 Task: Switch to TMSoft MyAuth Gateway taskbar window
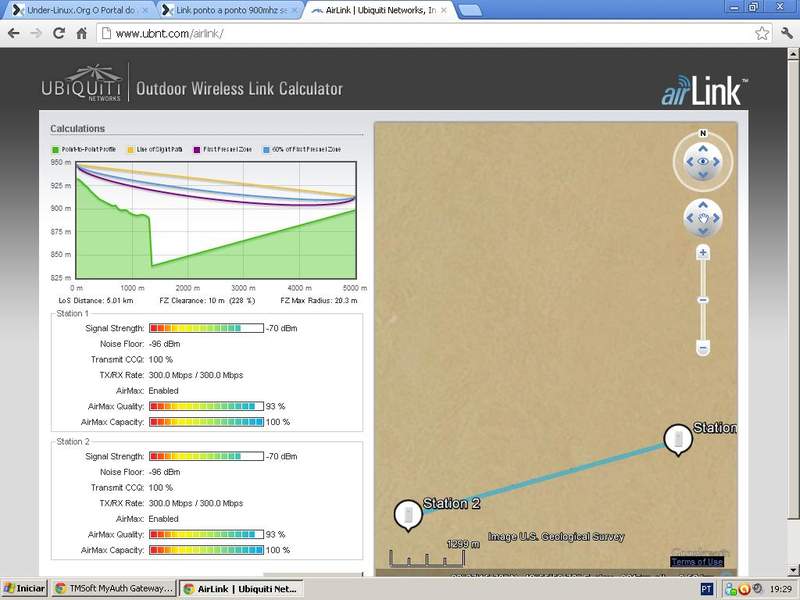coord(113,588)
